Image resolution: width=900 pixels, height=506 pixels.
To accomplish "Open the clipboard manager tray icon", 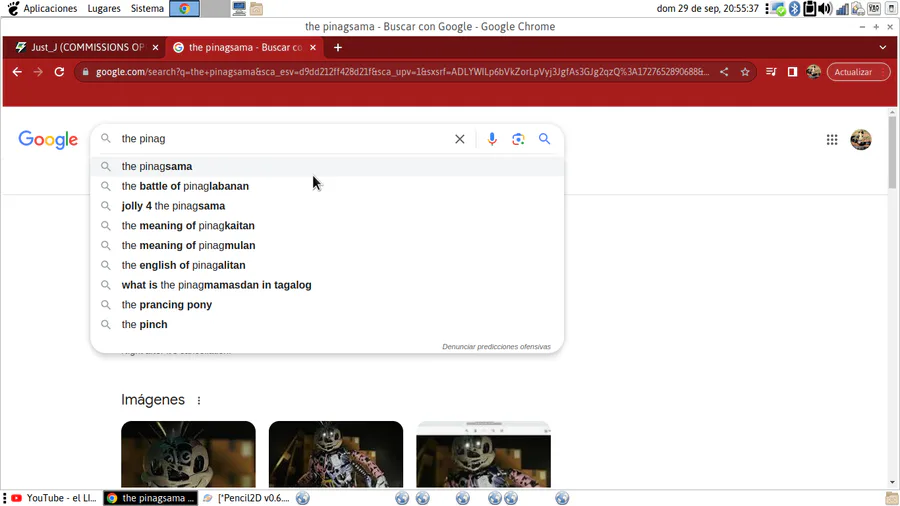I will tap(809, 9).
